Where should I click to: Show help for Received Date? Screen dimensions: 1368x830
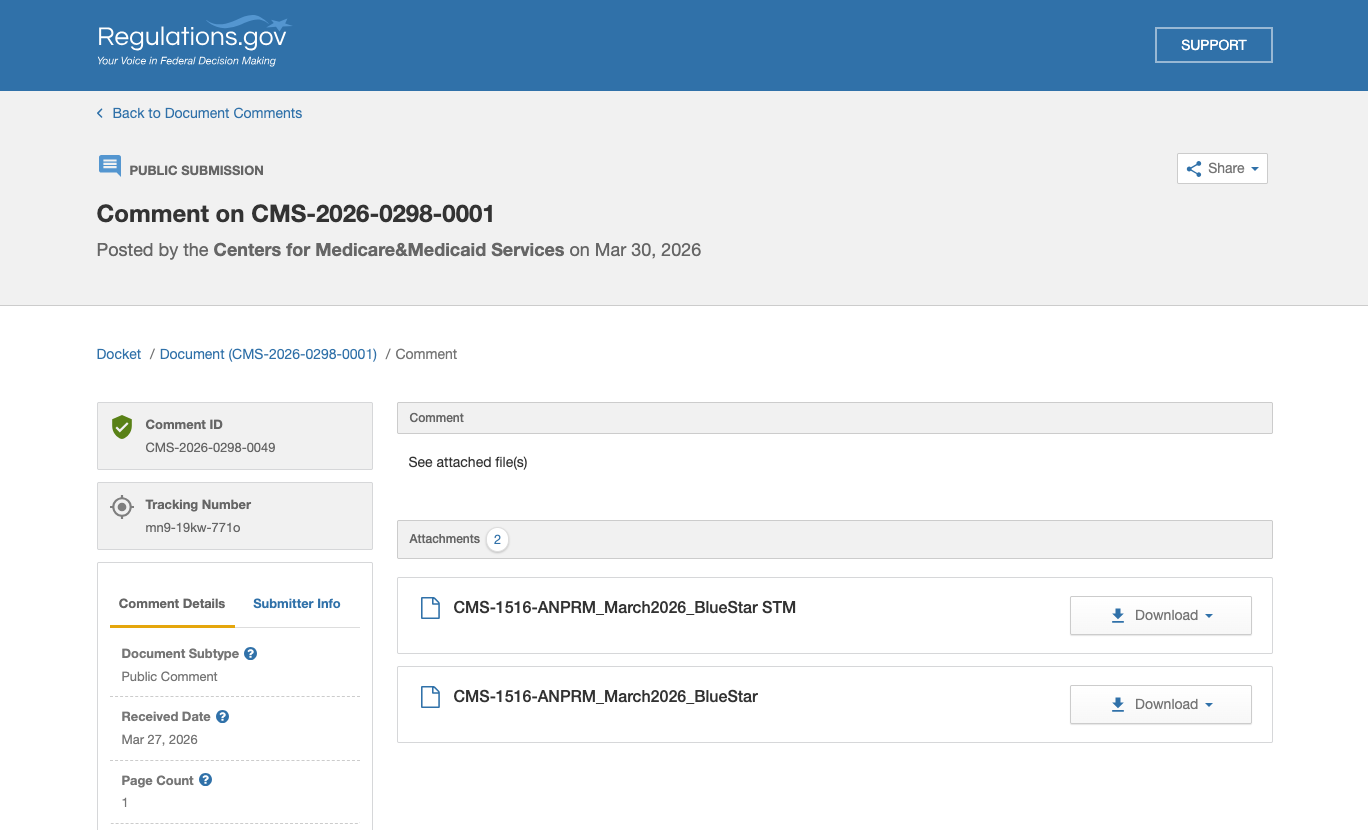pyautogui.click(x=223, y=716)
